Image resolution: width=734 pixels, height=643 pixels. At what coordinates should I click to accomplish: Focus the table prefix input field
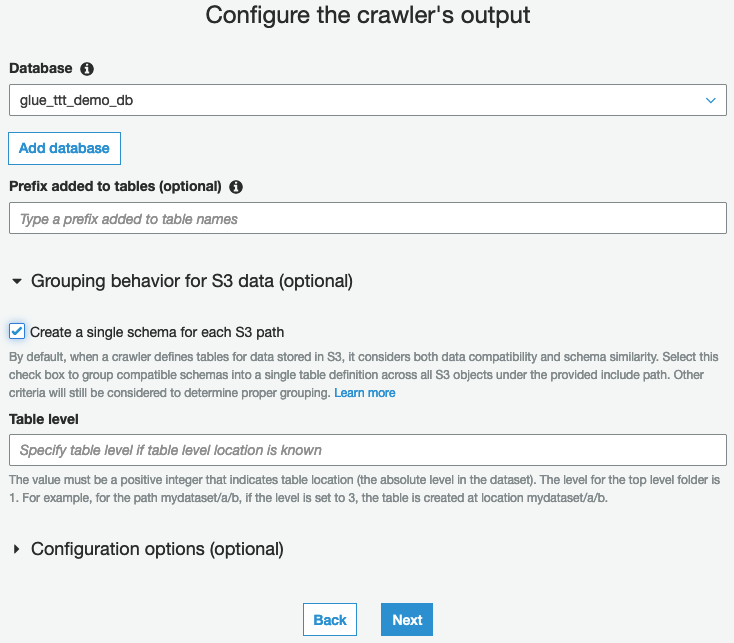(x=367, y=218)
